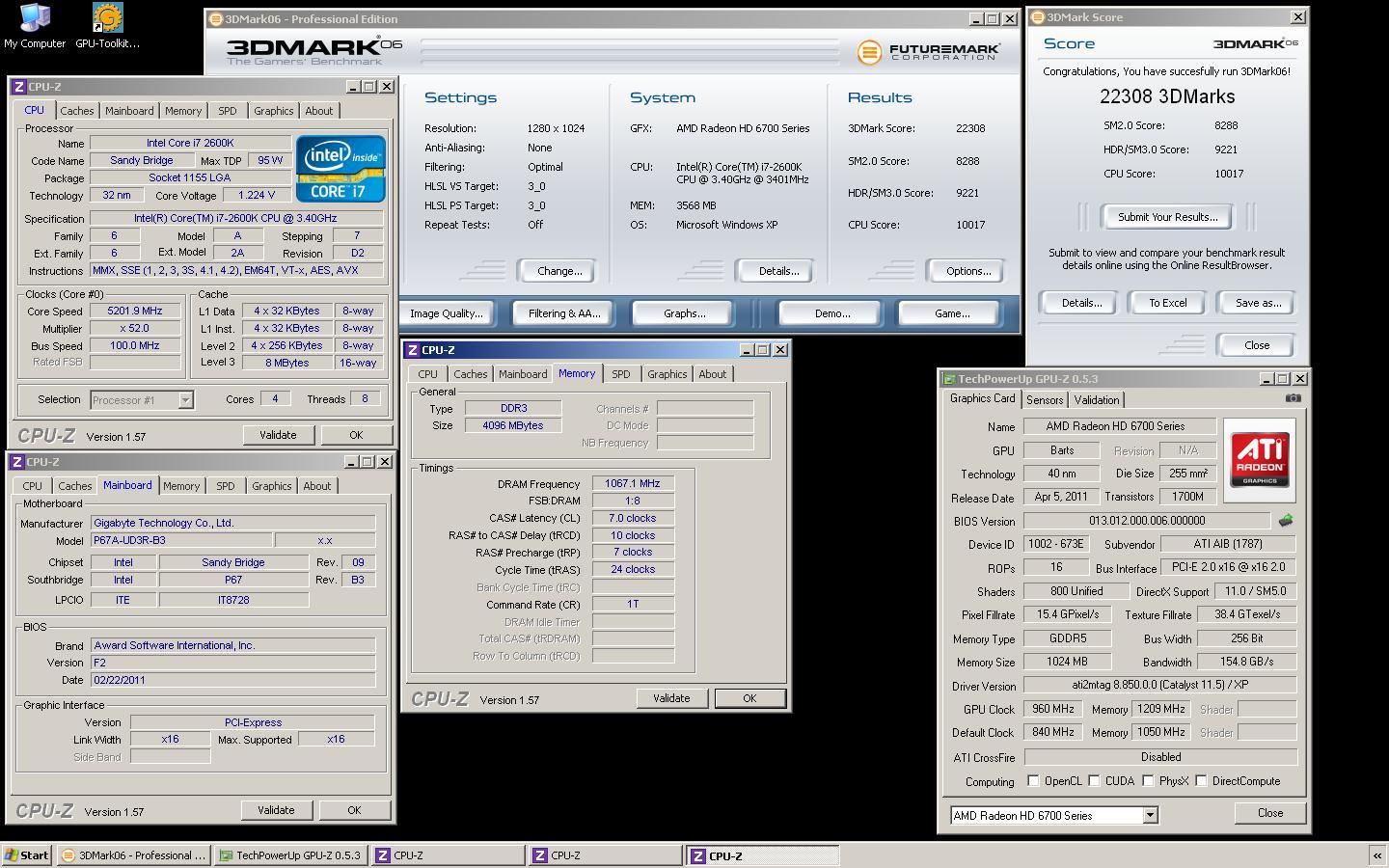The width and height of the screenshot is (1389, 868).
Task: Click Change settings button in 3DMark06
Action: (x=559, y=271)
